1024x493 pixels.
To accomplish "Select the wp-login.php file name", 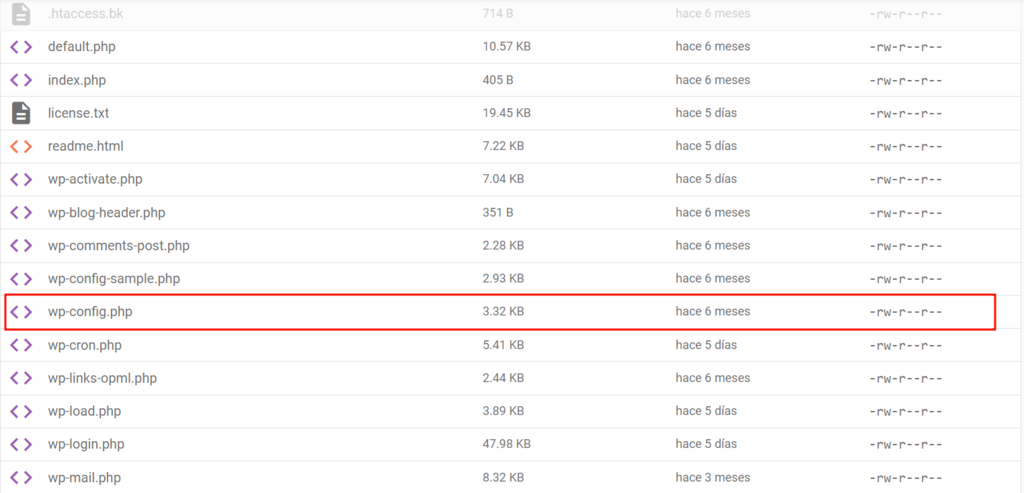I will 86,445.
